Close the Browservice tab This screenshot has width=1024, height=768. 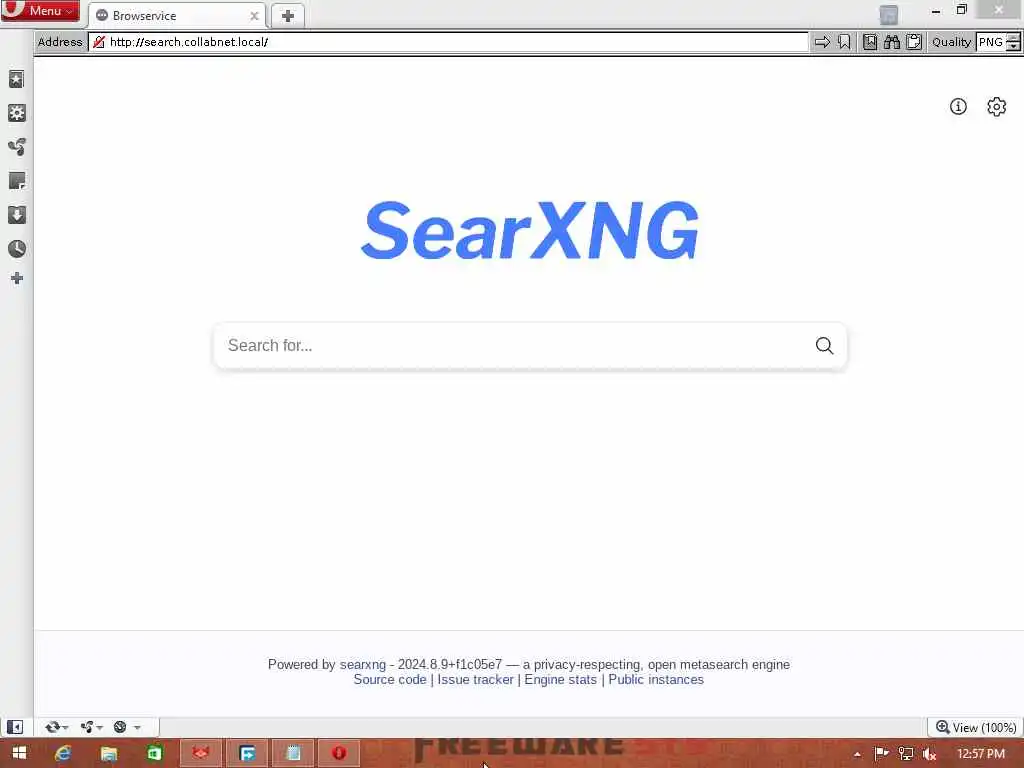[254, 16]
